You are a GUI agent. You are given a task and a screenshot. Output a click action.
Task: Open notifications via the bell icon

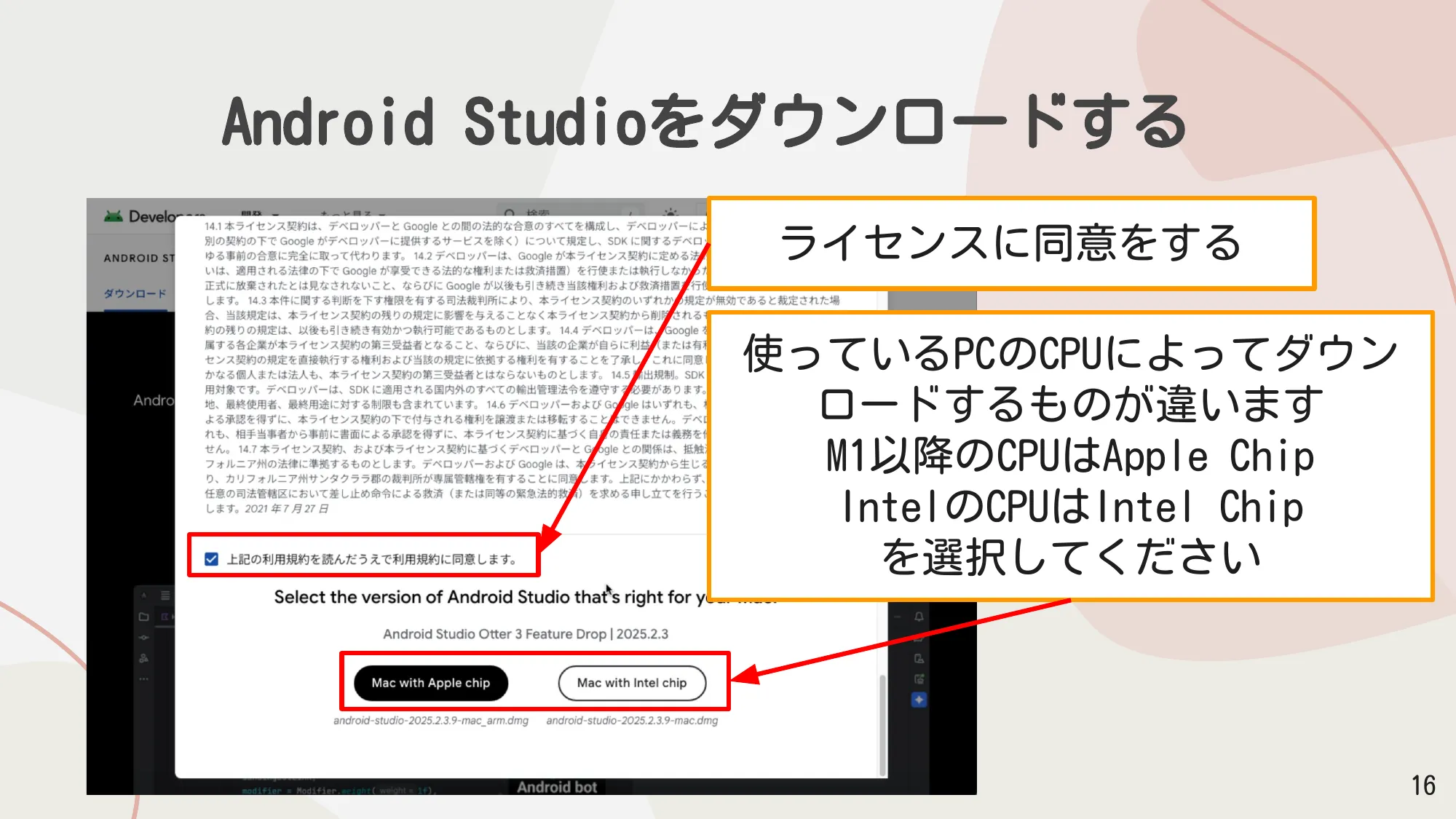[x=919, y=617]
